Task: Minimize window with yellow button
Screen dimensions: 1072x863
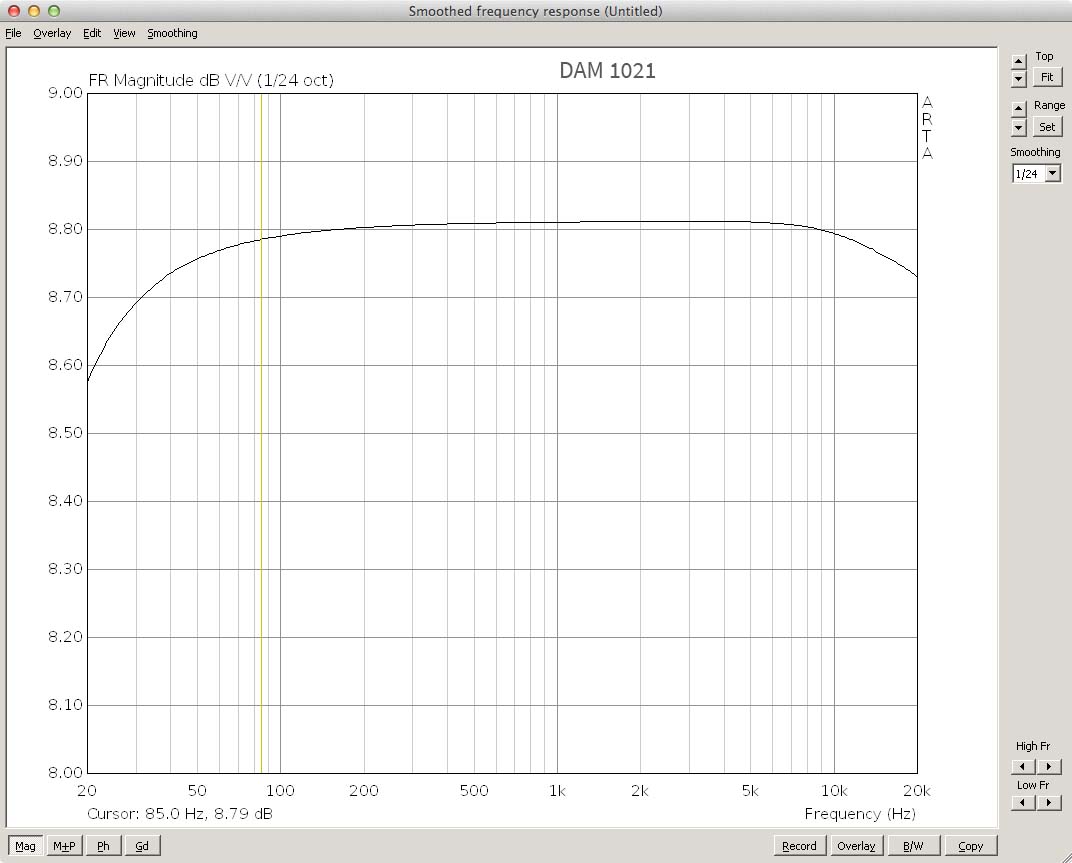Action: pyautogui.click(x=34, y=11)
